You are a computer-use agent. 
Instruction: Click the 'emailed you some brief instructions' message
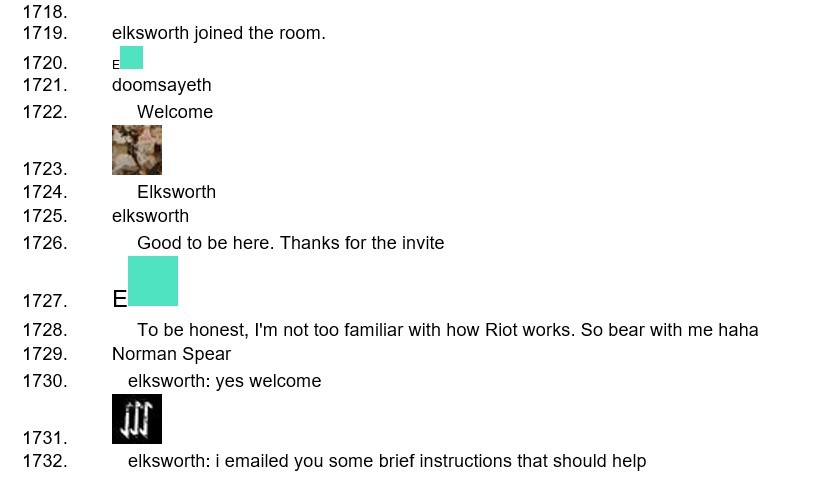(x=386, y=461)
